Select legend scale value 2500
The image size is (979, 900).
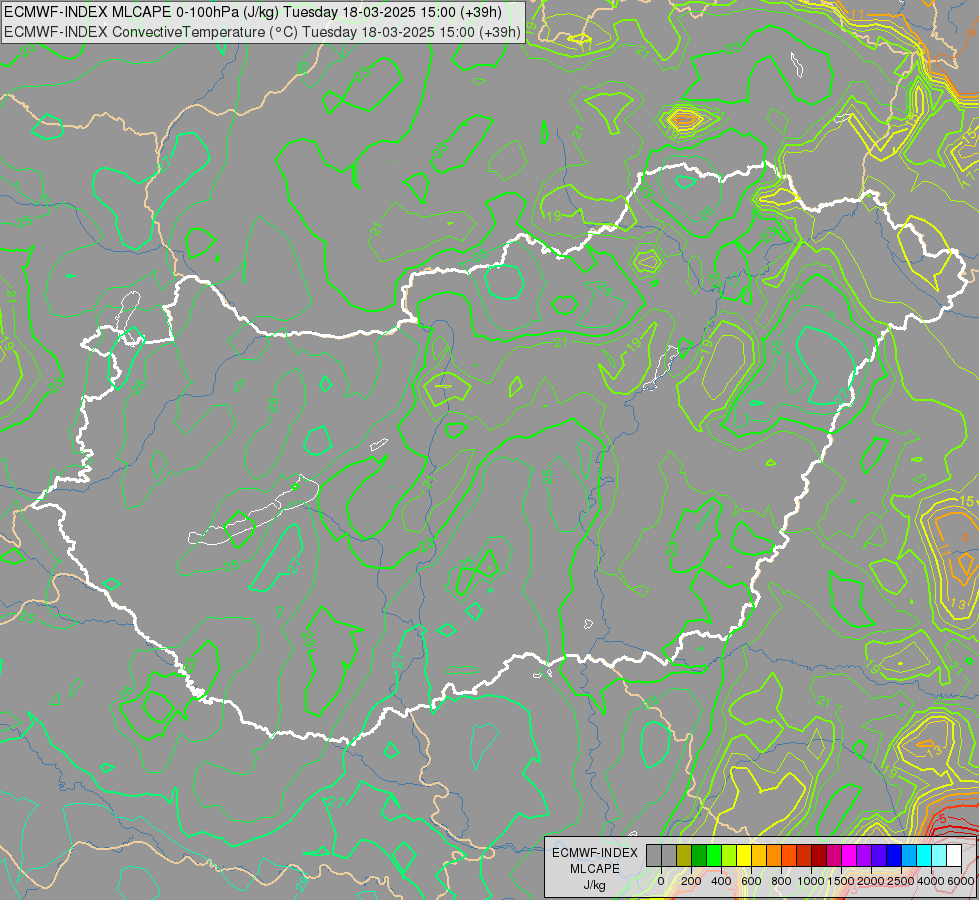coord(901,881)
